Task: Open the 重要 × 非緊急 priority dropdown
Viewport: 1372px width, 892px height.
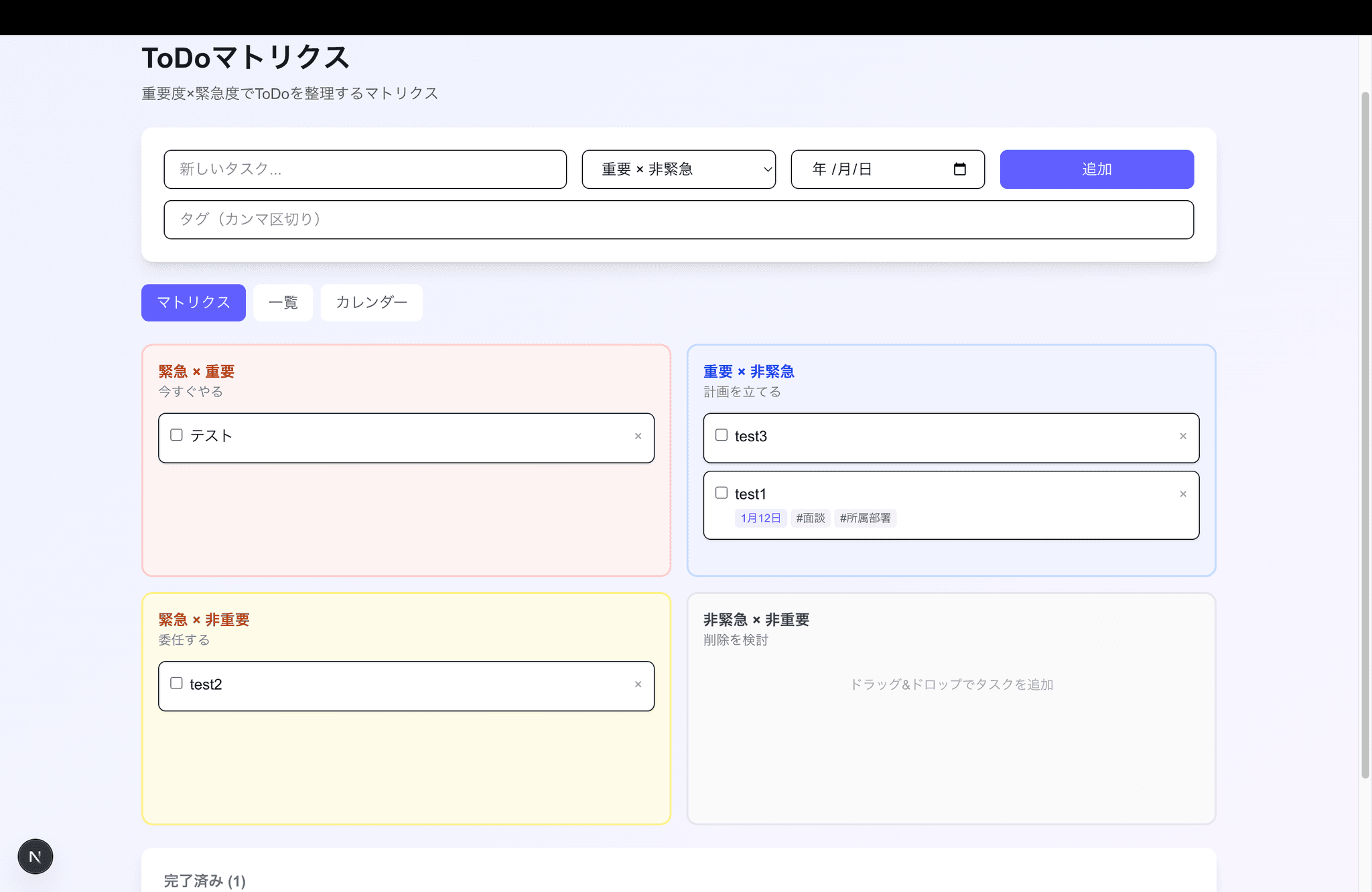Action: tap(678, 169)
